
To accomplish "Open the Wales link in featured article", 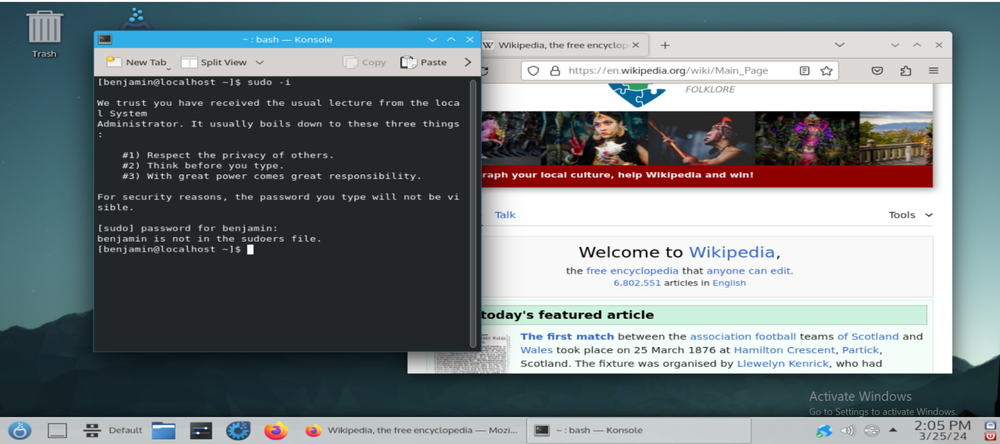I will click(536, 350).
